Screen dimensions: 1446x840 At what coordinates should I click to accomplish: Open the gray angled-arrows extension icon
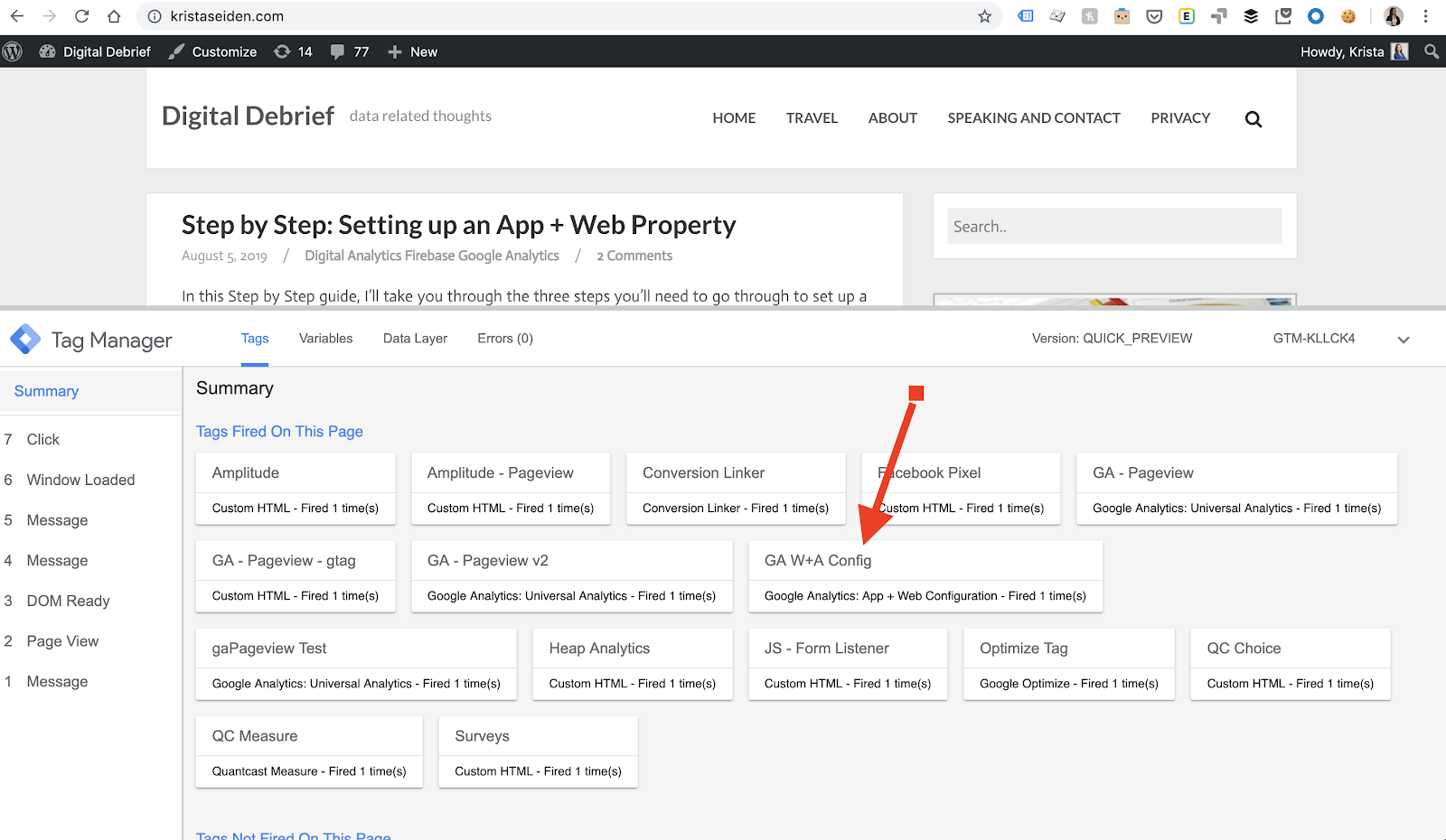point(1219,16)
